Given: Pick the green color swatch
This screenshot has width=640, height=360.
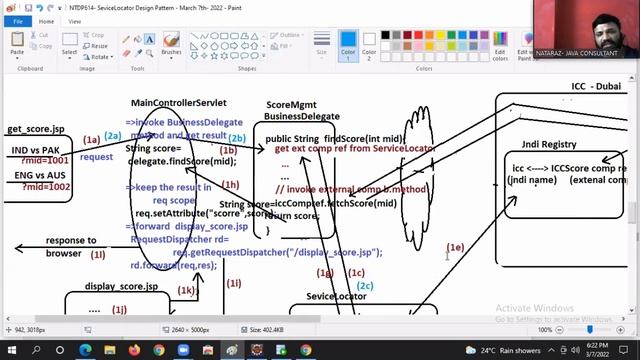Looking at the screenshot, I should (x=451, y=35).
